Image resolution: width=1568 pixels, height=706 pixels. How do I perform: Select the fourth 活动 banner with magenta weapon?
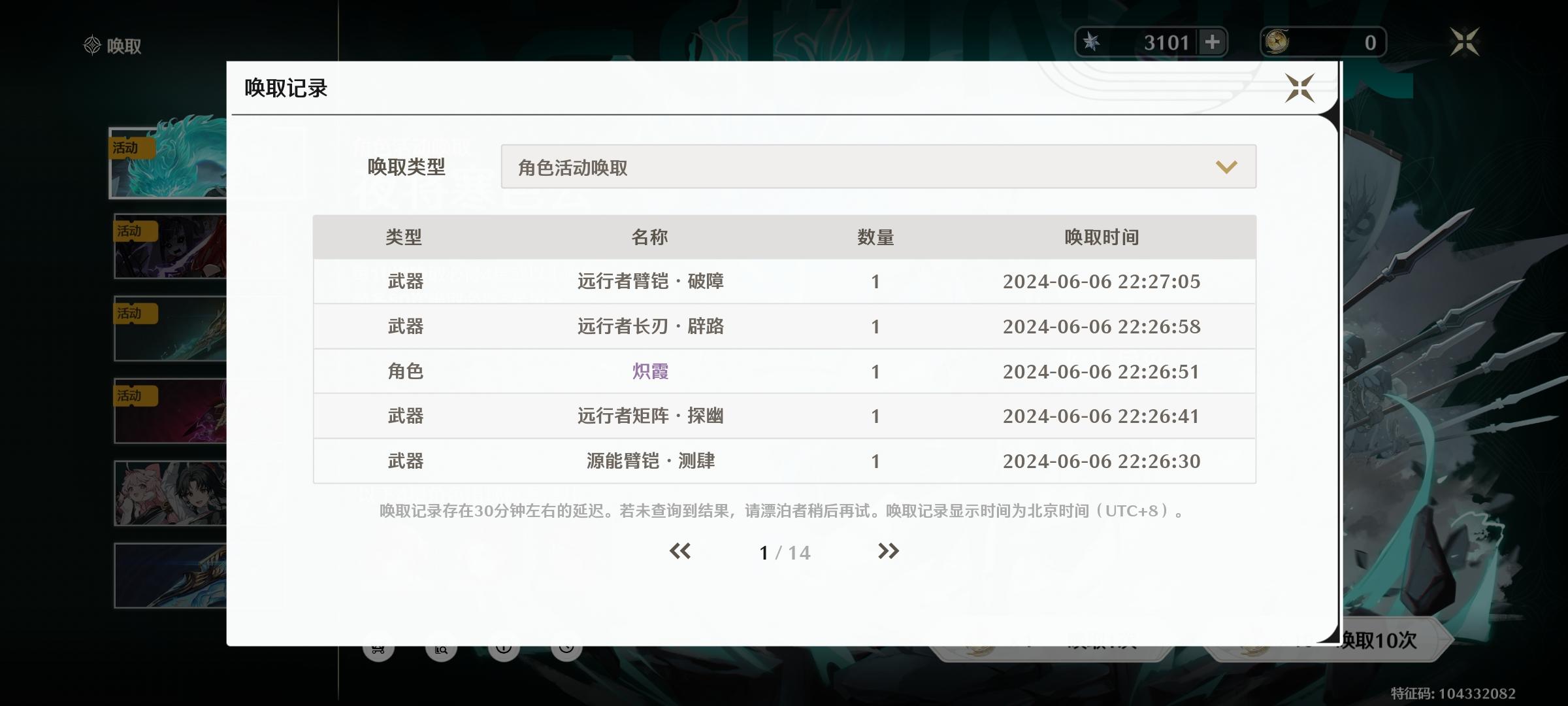(170, 411)
